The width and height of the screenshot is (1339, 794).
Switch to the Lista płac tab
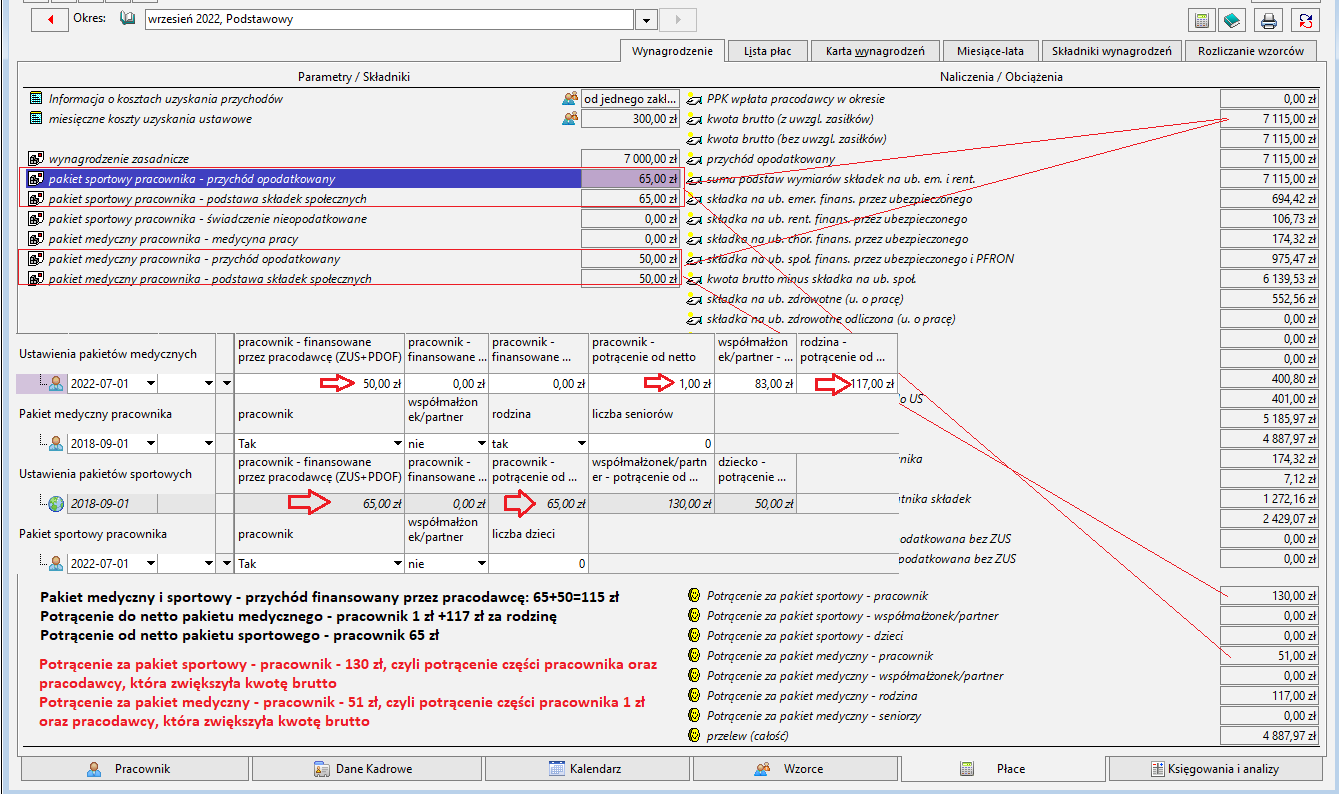768,51
